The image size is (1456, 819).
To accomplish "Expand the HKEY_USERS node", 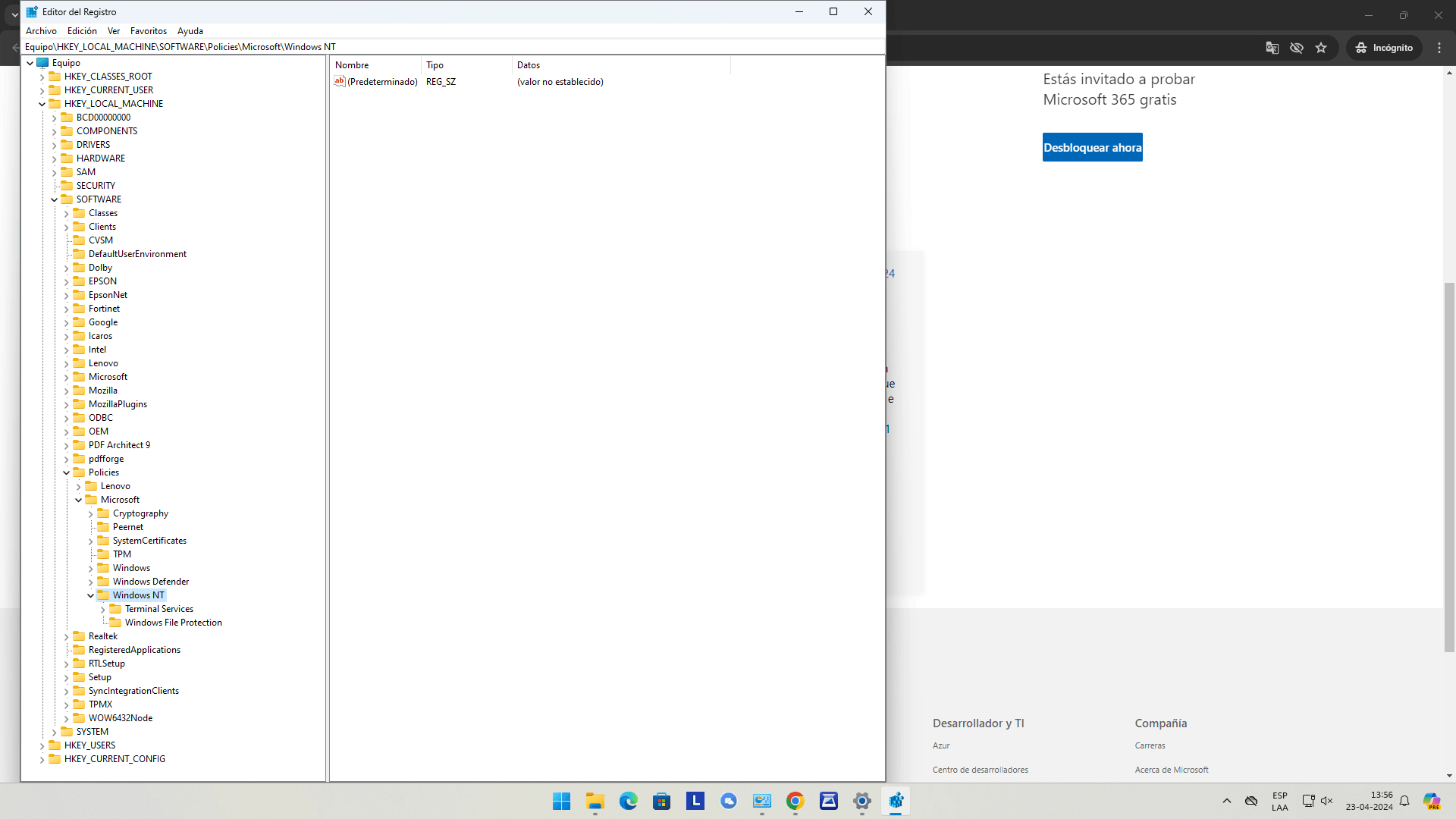I will [42, 745].
